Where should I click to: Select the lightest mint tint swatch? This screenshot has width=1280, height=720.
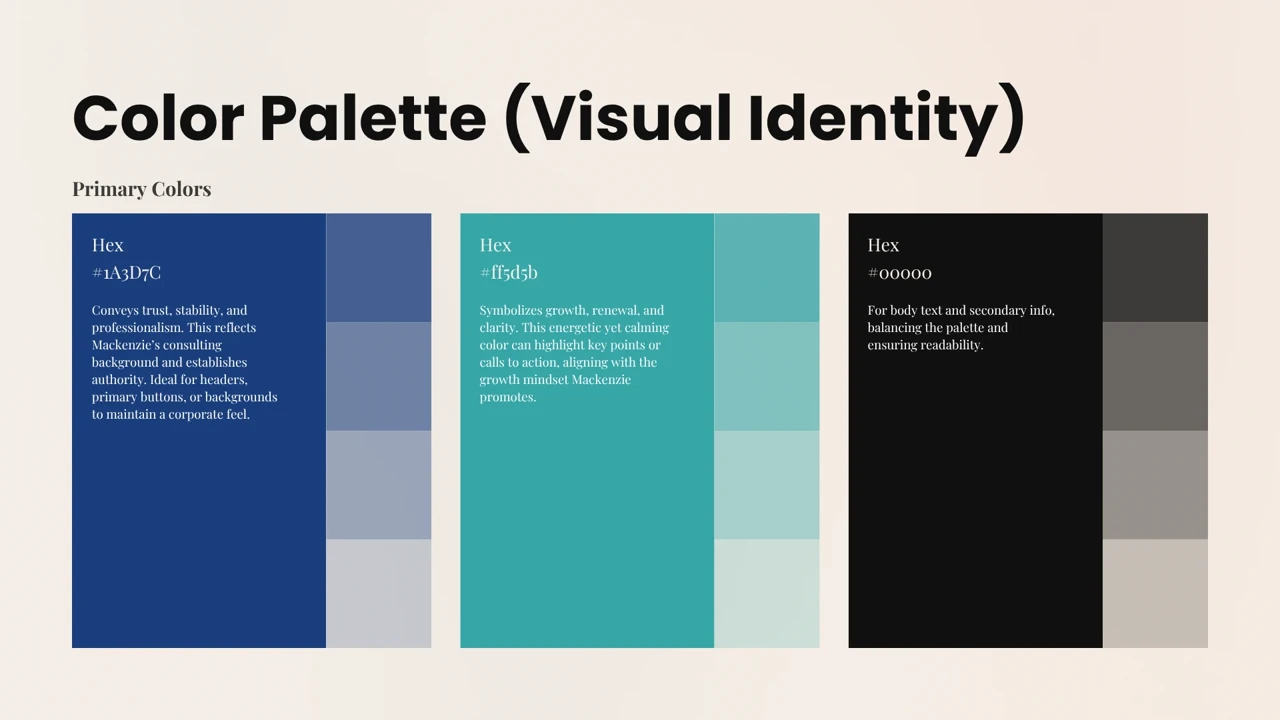coord(767,594)
